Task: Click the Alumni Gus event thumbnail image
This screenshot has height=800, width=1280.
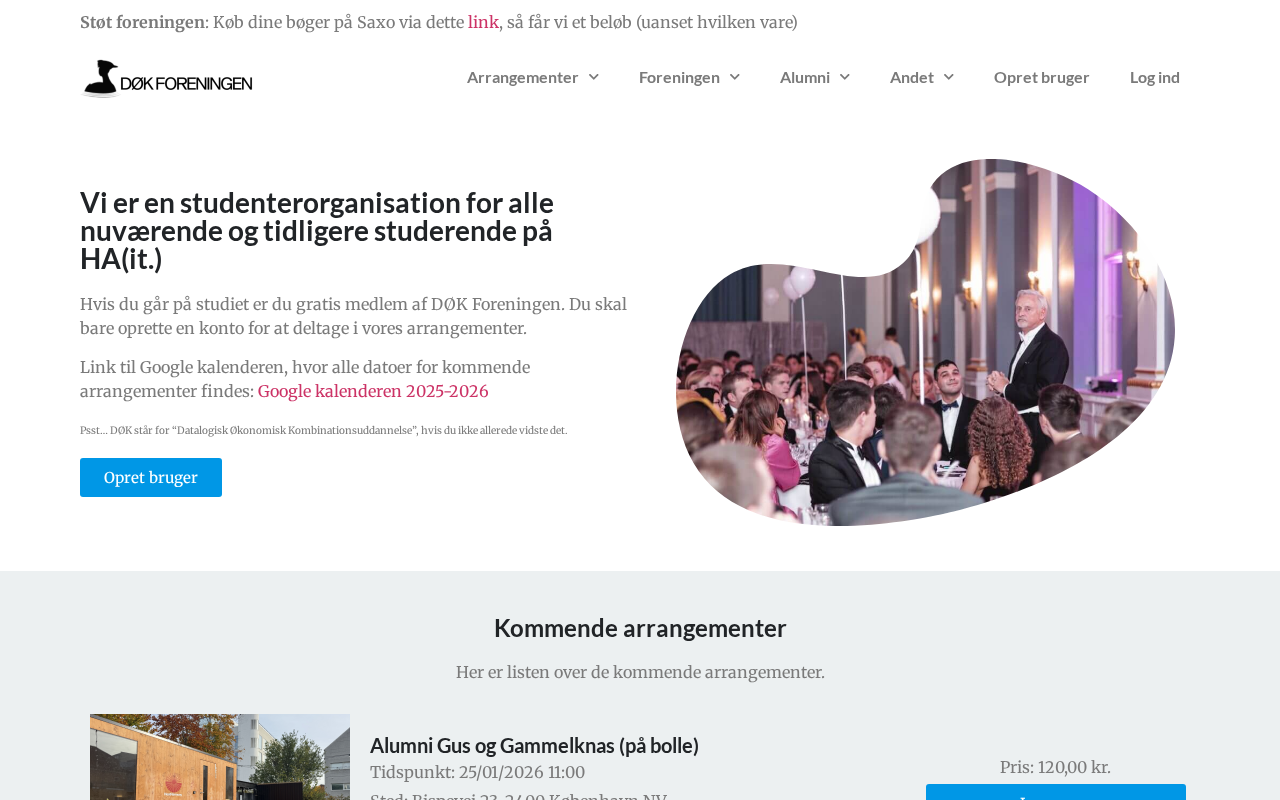Action: tap(220, 757)
